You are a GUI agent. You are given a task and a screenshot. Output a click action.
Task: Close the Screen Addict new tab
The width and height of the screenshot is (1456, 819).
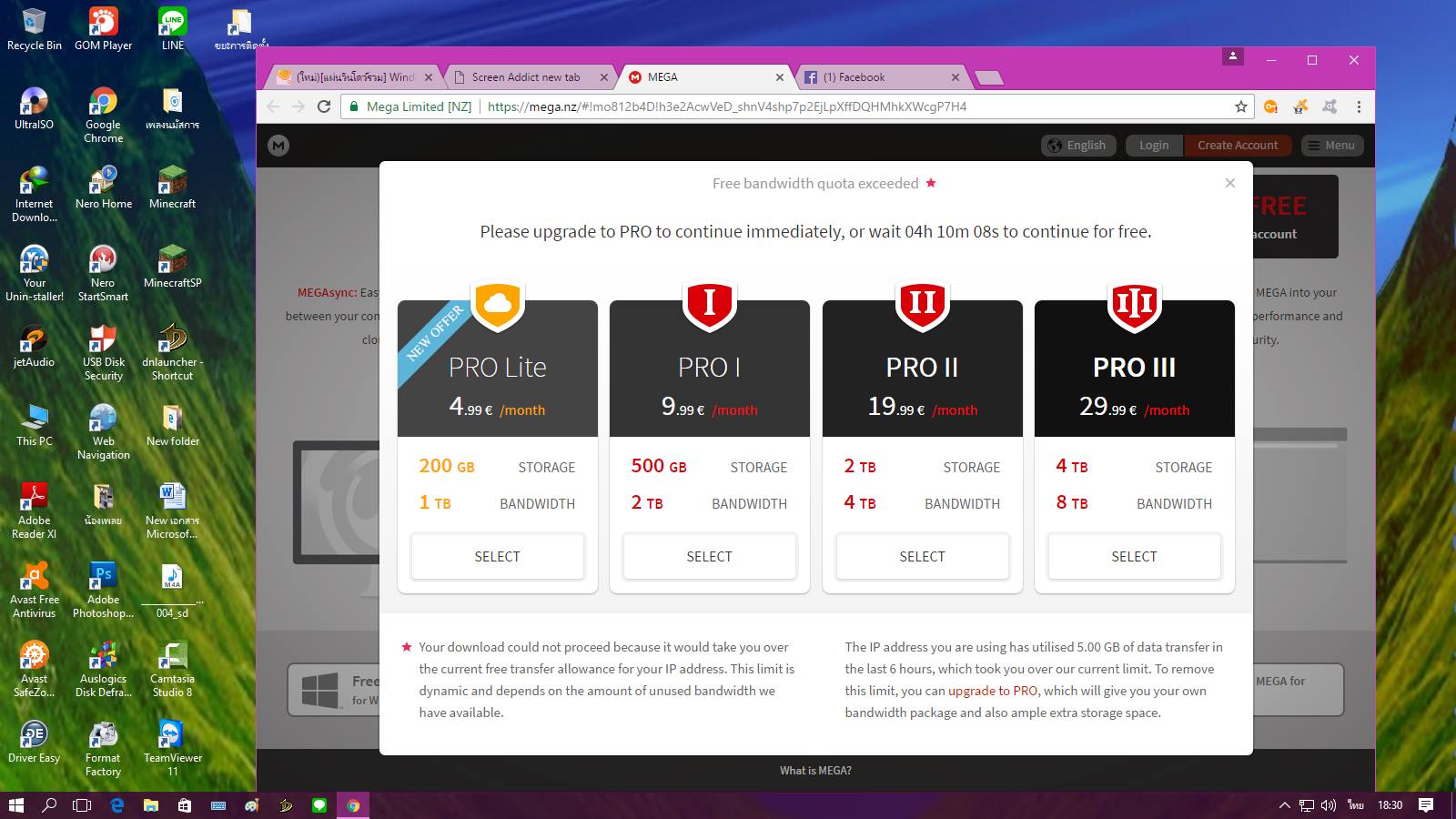[602, 77]
